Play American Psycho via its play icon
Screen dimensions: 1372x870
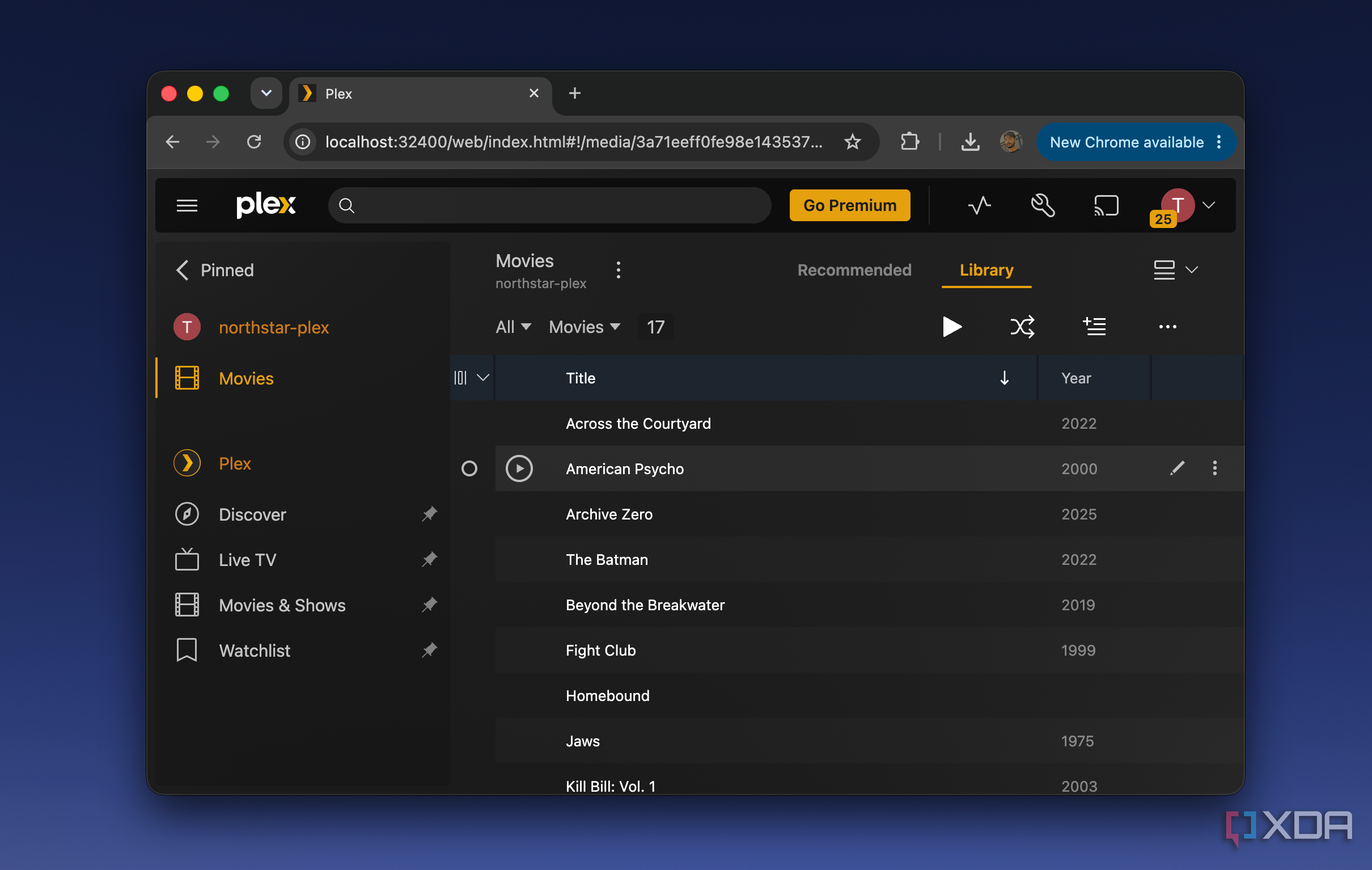pos(519,468)
